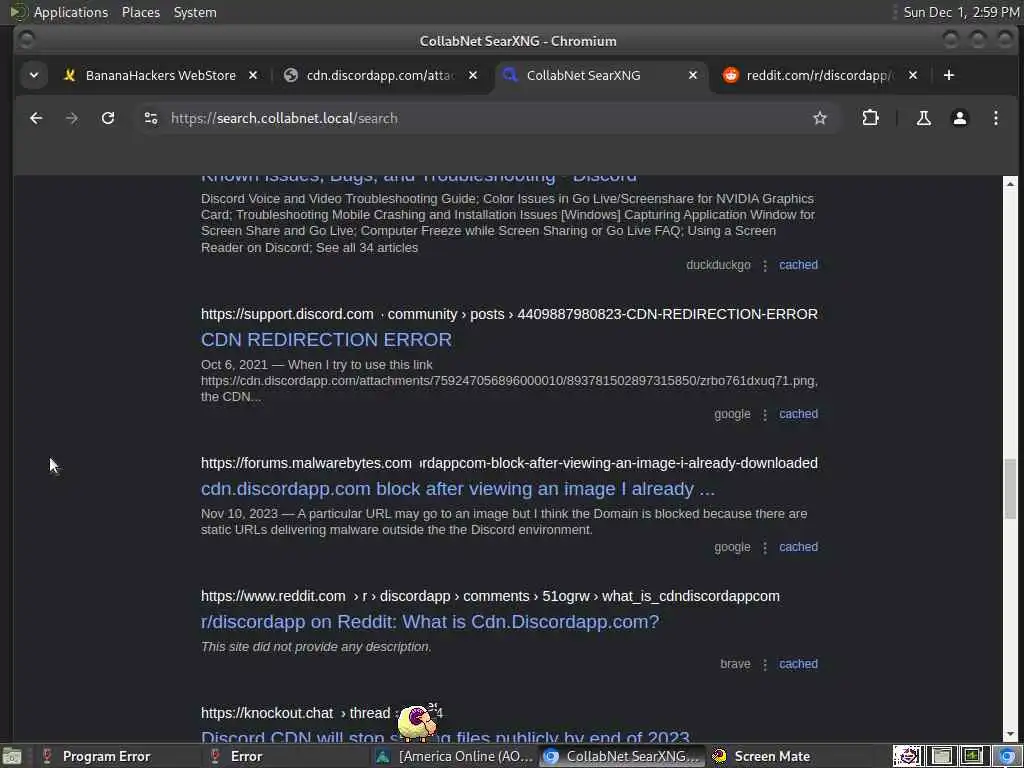Screen dimensions: 1024x768
Task: Open cached link for CDN REDIRECTION ERROR
Action: point(798,414)
